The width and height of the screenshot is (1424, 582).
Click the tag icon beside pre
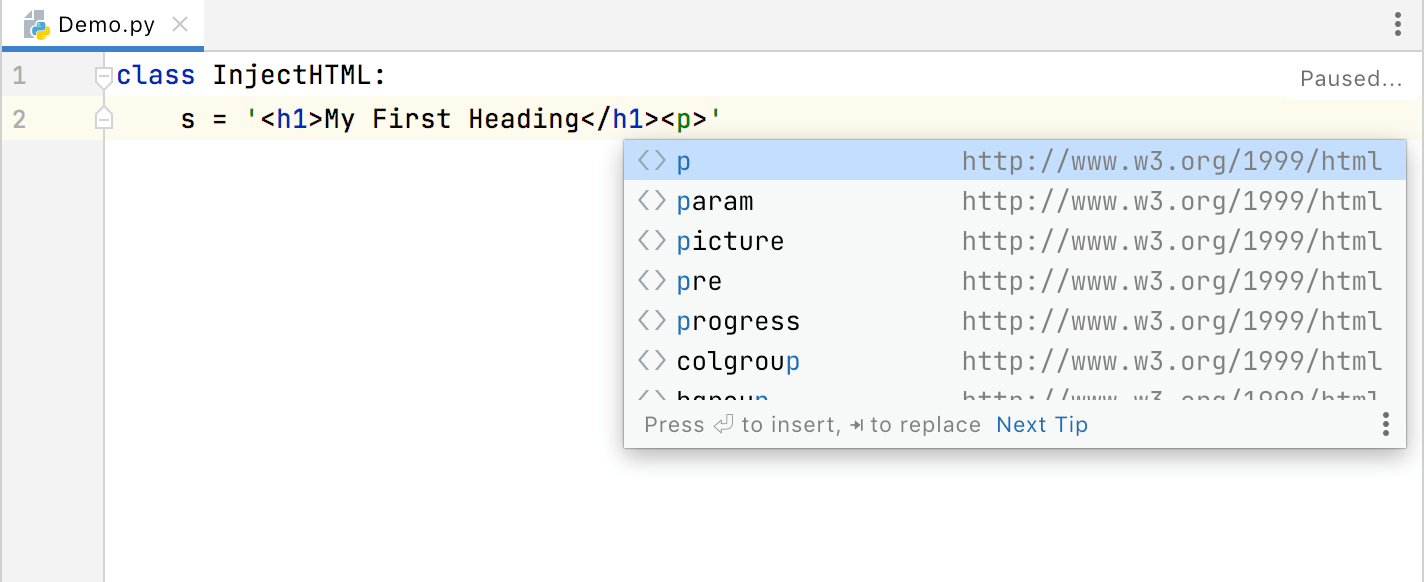[x=651, y=280]
